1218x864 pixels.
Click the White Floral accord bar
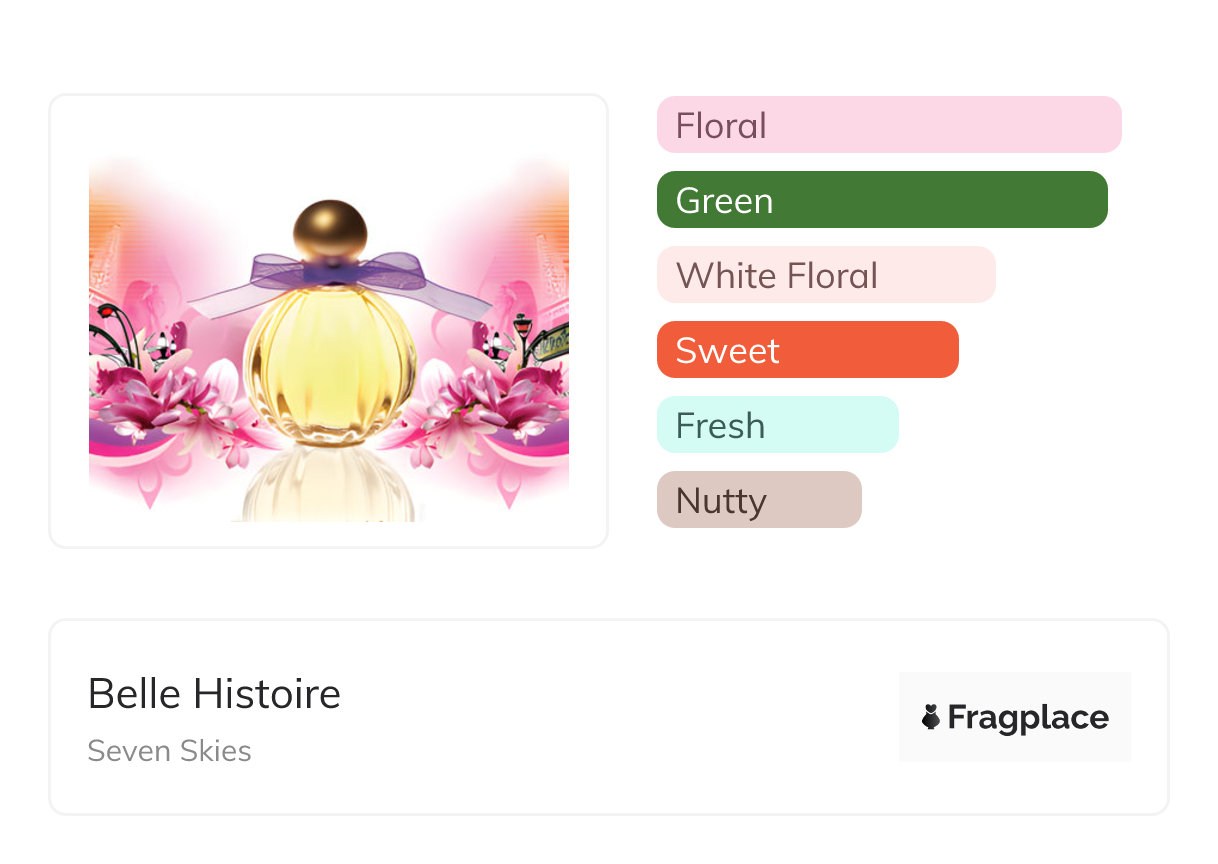[x=825, y=275]
